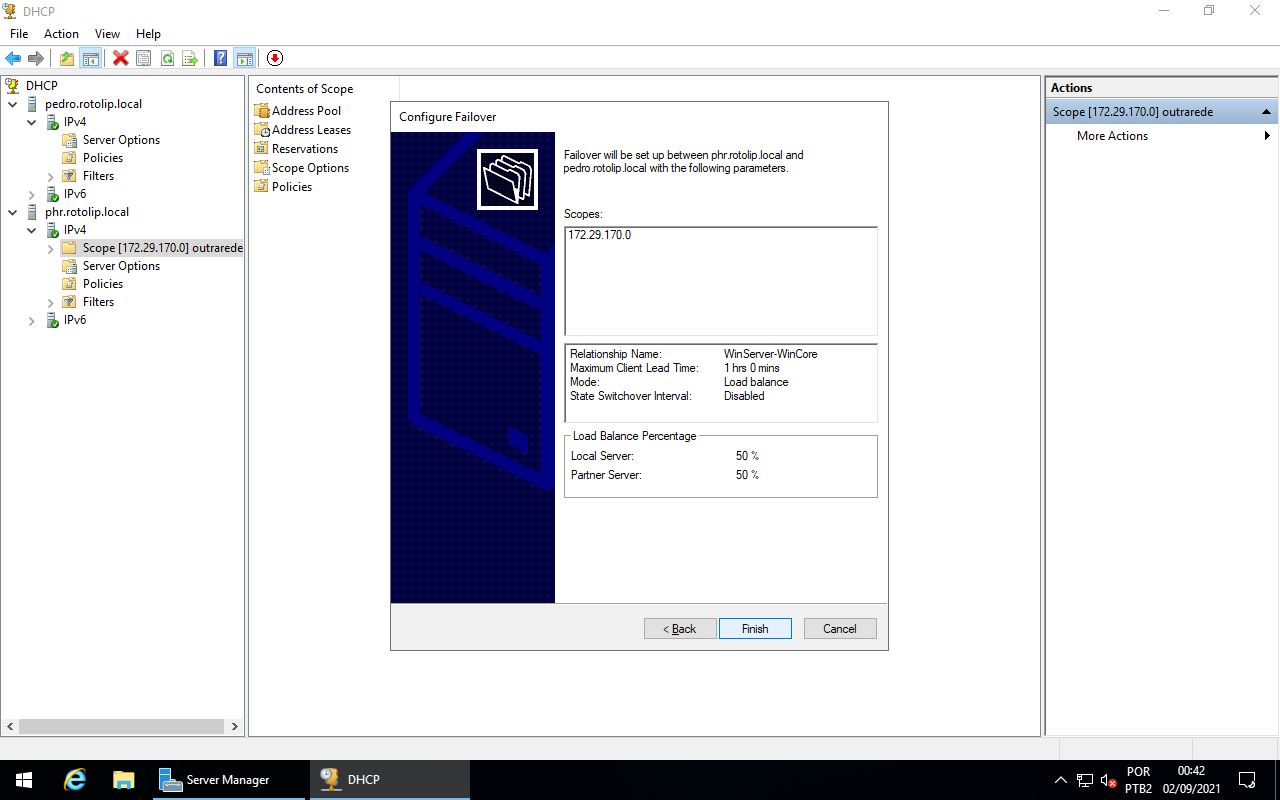This screenshot has height=800, width=1280.
Task: Click the Delete (red X) toolbar icon
Action: coord(120,57)
